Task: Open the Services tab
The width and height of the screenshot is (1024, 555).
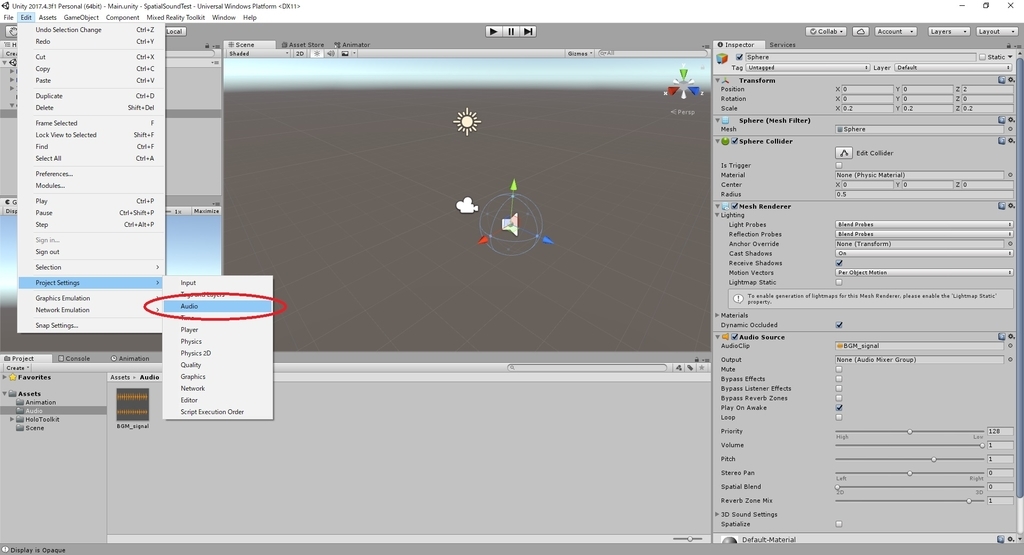Action: (782, 45)
